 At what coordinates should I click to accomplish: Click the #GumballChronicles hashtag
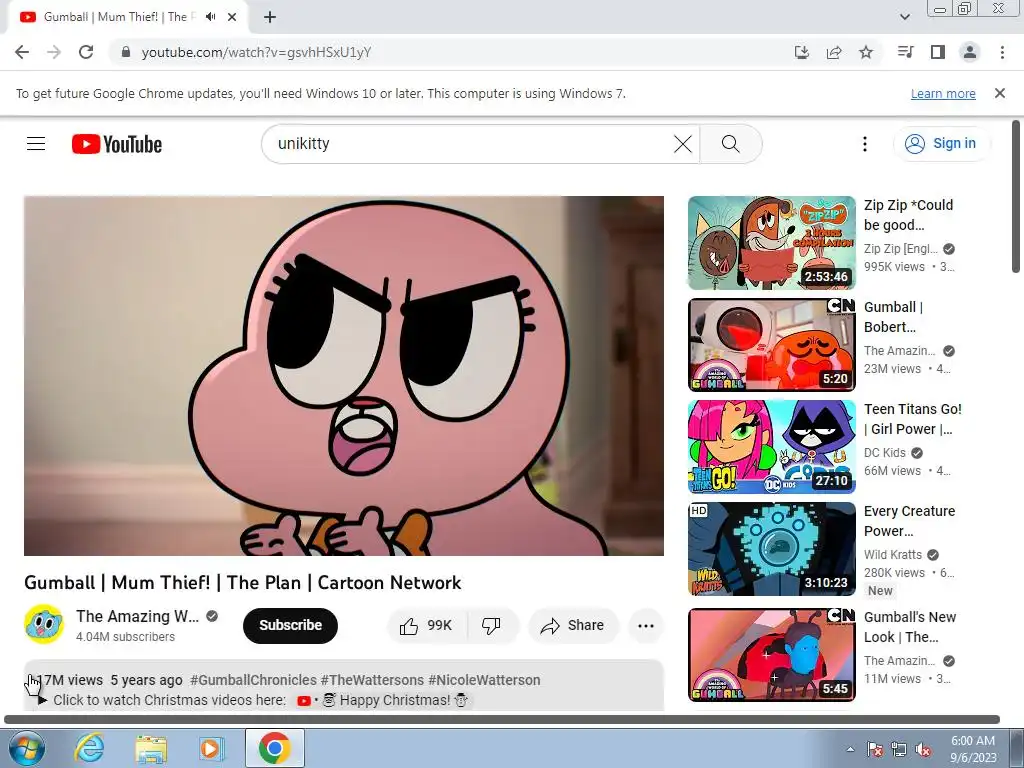(x=253, y=680)
